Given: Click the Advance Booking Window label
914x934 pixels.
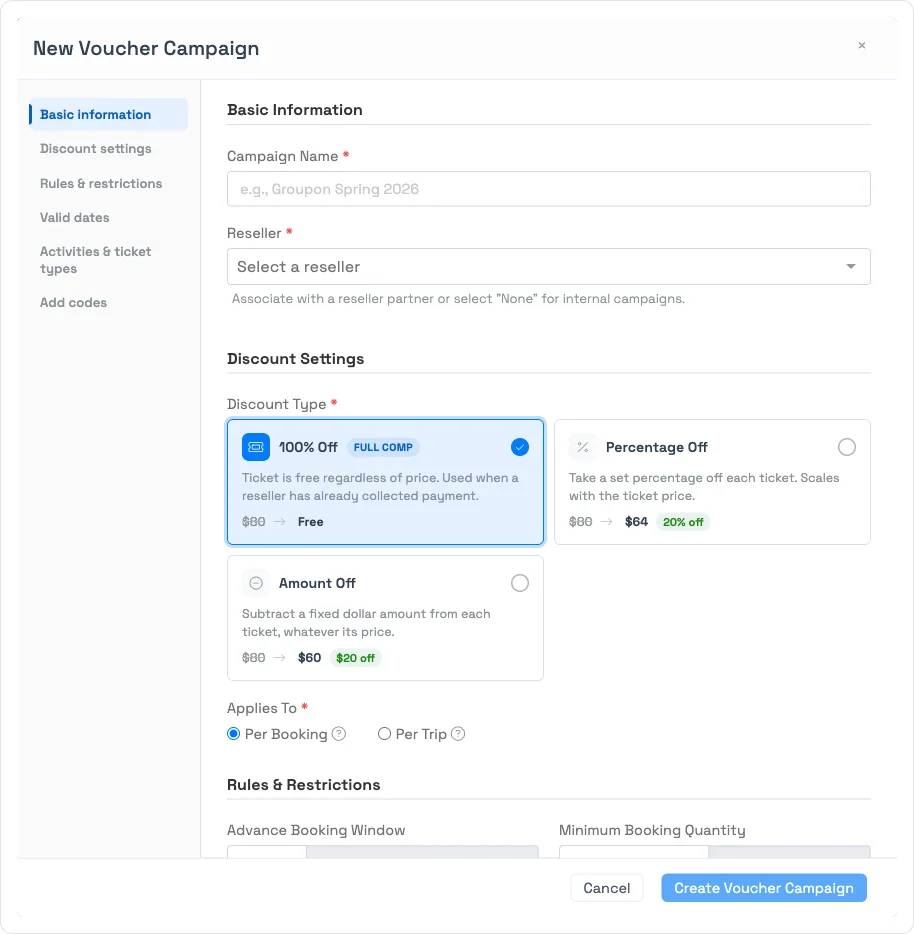Looking at the screenshot, I should click(x=316, y=830).
